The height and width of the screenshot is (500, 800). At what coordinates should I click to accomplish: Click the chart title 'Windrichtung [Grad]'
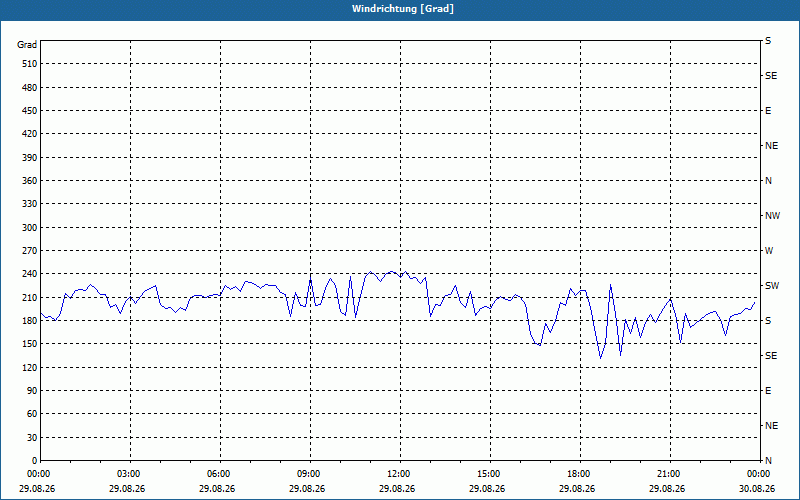pyautogui.click(x=403, y=9)
